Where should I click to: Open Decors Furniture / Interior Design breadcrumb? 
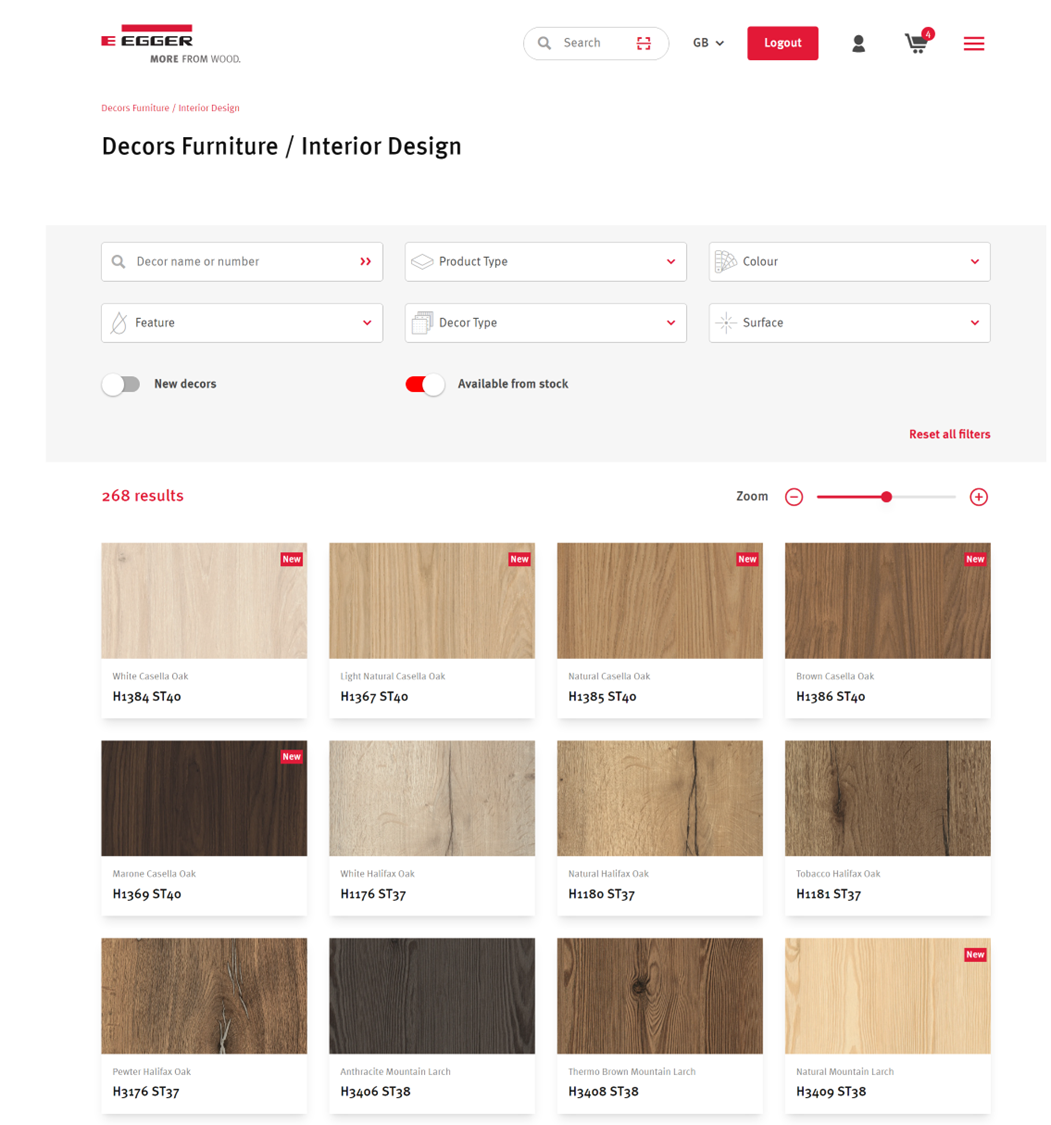point(170,108)
